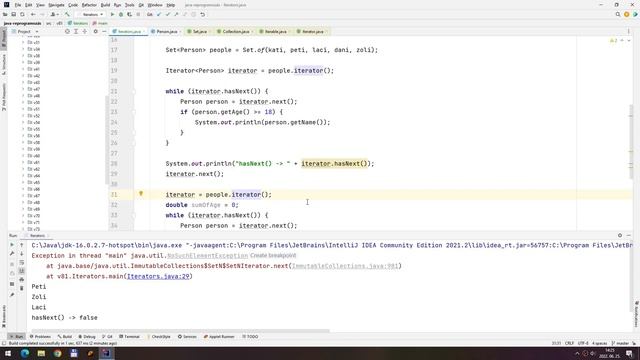Select opened file target icon in the Project panel
Viewport: 640px width, 360px height.
click(x=67, y=31)
